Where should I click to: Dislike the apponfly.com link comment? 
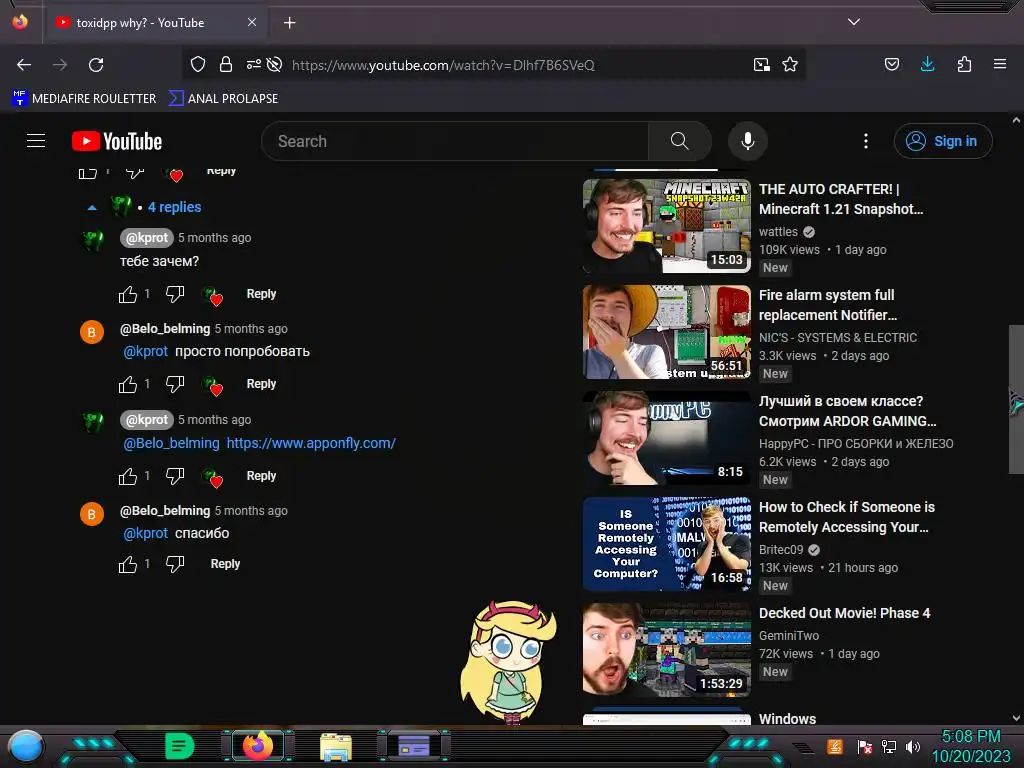(175, 477)
